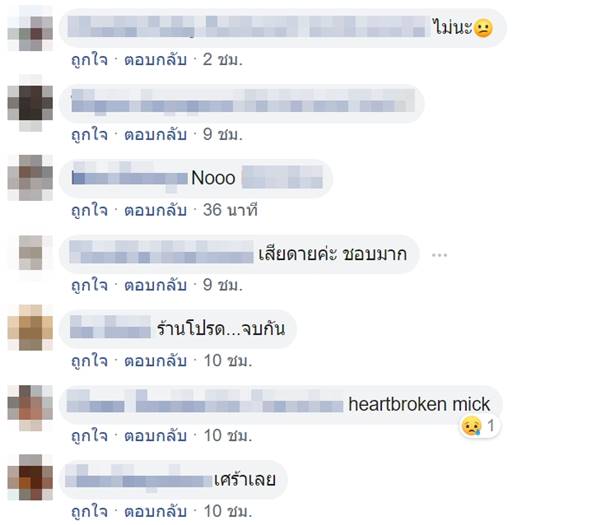Click the reaction count 1 on heartbroken comment
600x525 pixels.
[x=491, y=426]
